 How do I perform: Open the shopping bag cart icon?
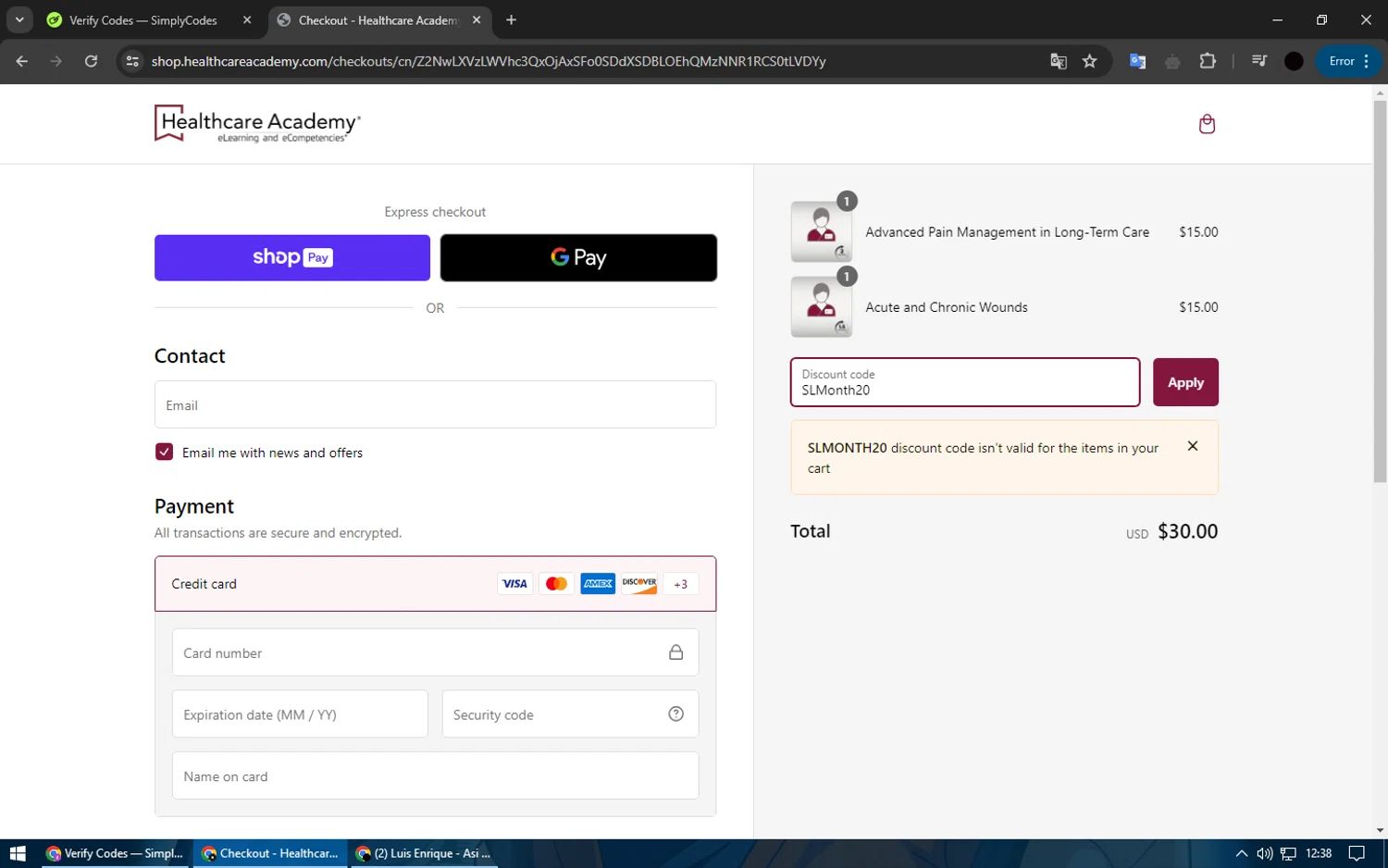pos(1207,124)
